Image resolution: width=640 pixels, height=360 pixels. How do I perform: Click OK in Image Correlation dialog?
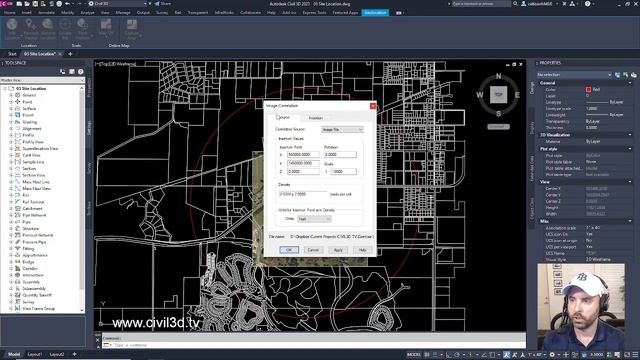289,250
